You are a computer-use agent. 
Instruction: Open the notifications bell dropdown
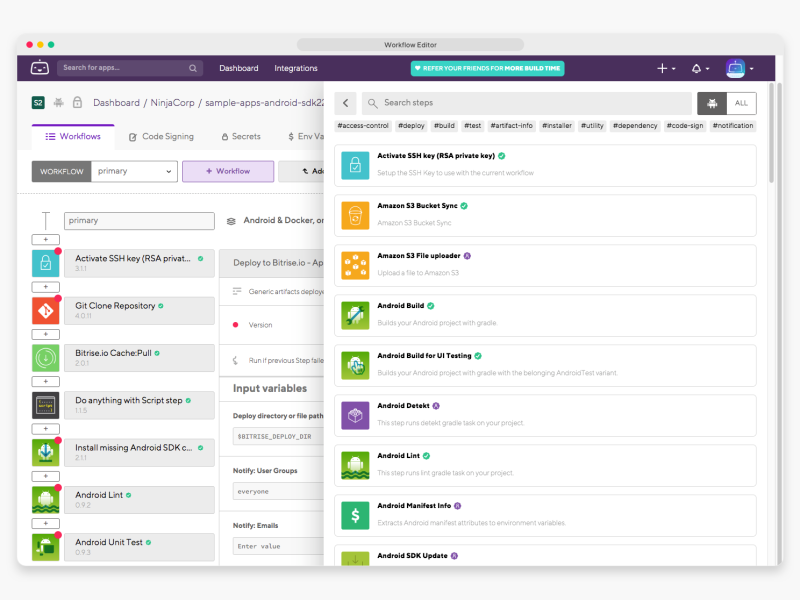tap(700, 68)
